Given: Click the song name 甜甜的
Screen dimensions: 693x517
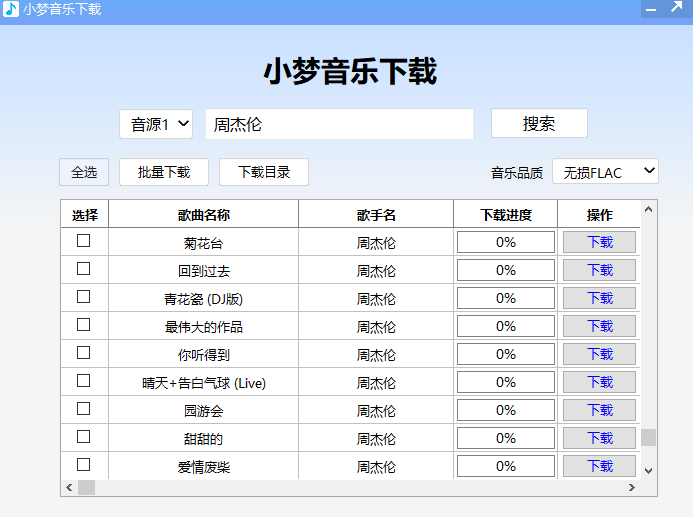Looking at the screenshot, I should (203, 439).
